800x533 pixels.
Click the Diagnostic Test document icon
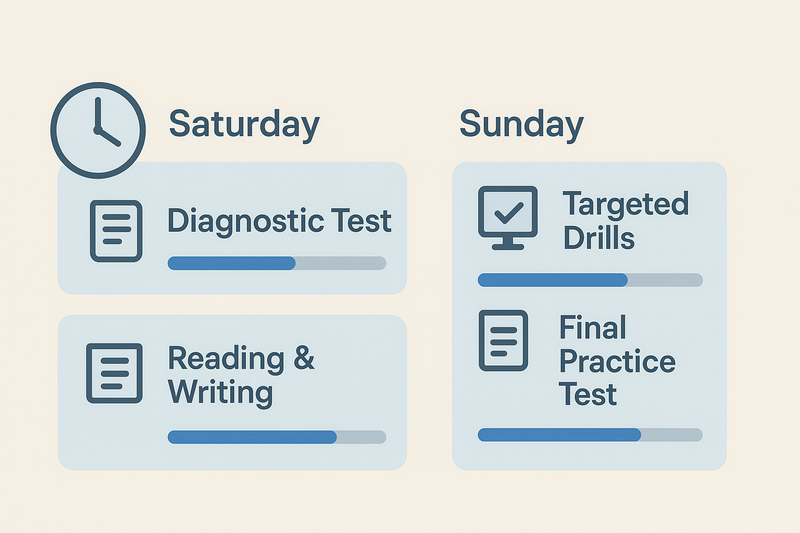pos(116,231)
